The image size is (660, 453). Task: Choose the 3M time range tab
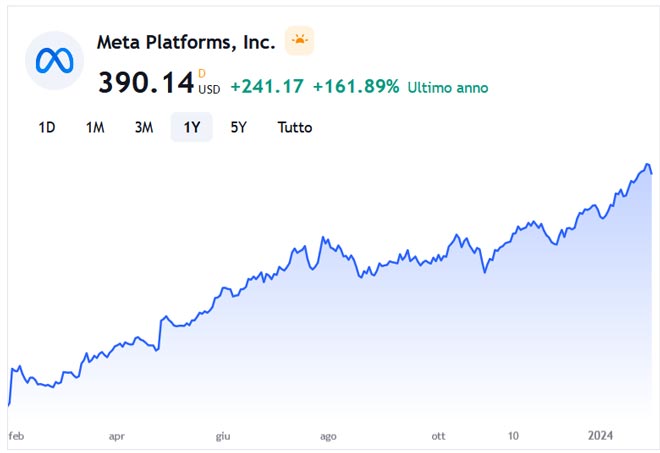144,128
